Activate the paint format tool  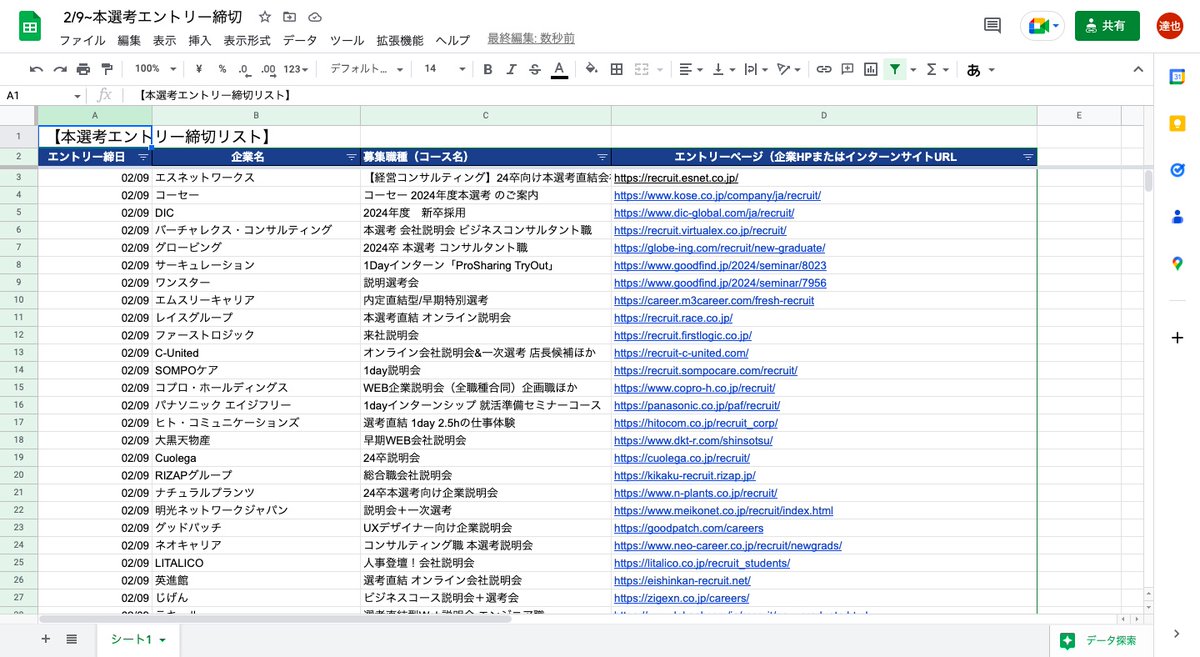(107, 69)
